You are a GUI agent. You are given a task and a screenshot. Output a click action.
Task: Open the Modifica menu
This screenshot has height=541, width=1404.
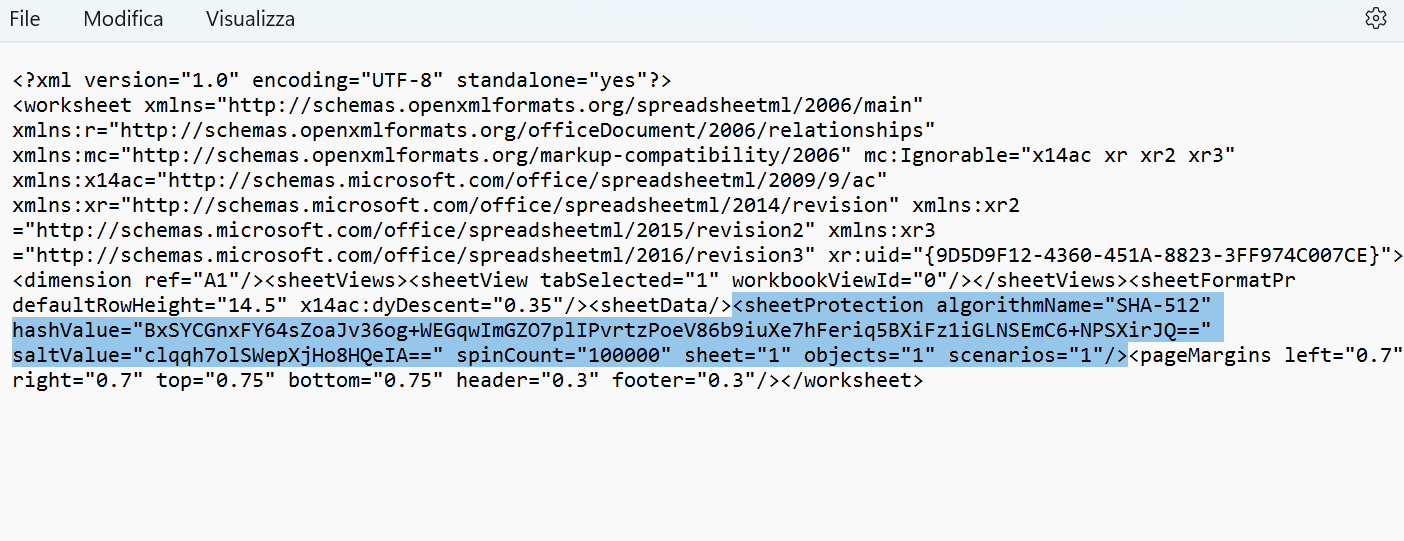(123, 19)
